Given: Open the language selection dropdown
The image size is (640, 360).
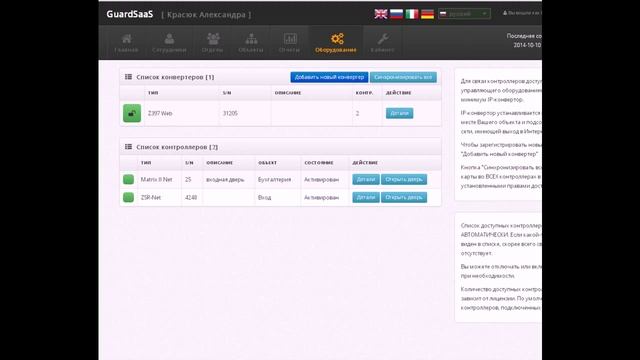Looking at the screenshot, I should [464, 14].
